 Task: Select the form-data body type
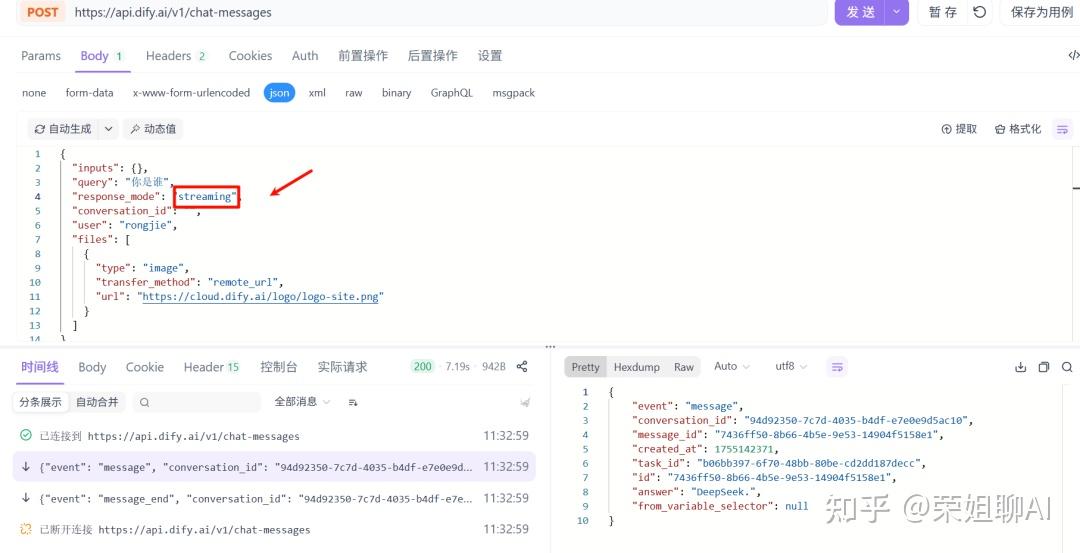(90, 93)
